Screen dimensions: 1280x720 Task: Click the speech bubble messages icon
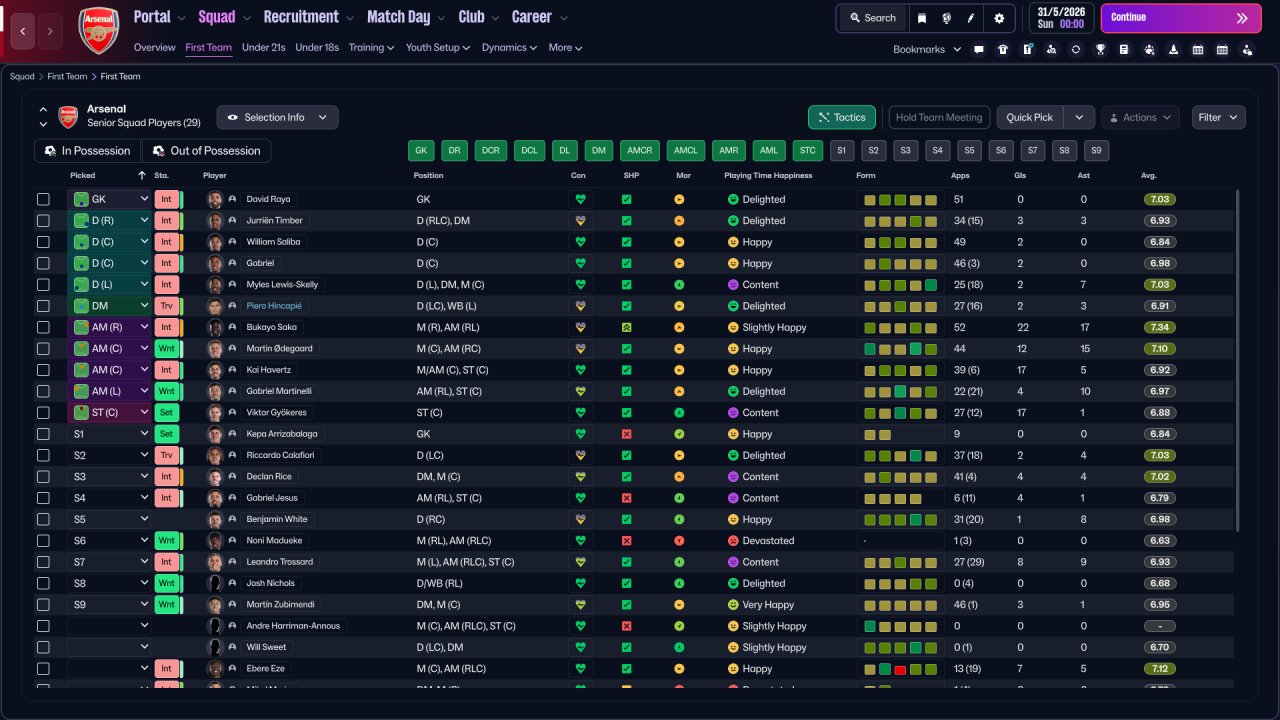tap(979, 49)
